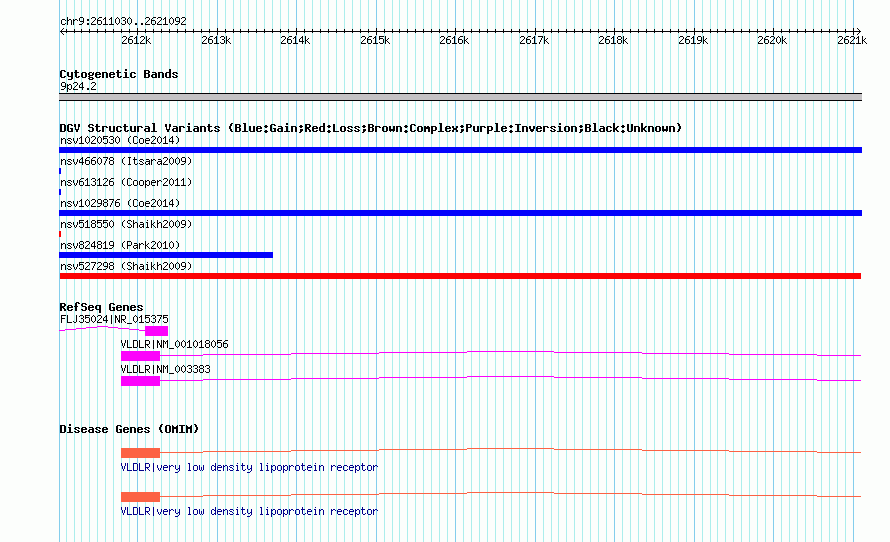Click the magenta exon block of FLJ35024
This screenshot has width=890, height=542.
click(x=157, y=331)
